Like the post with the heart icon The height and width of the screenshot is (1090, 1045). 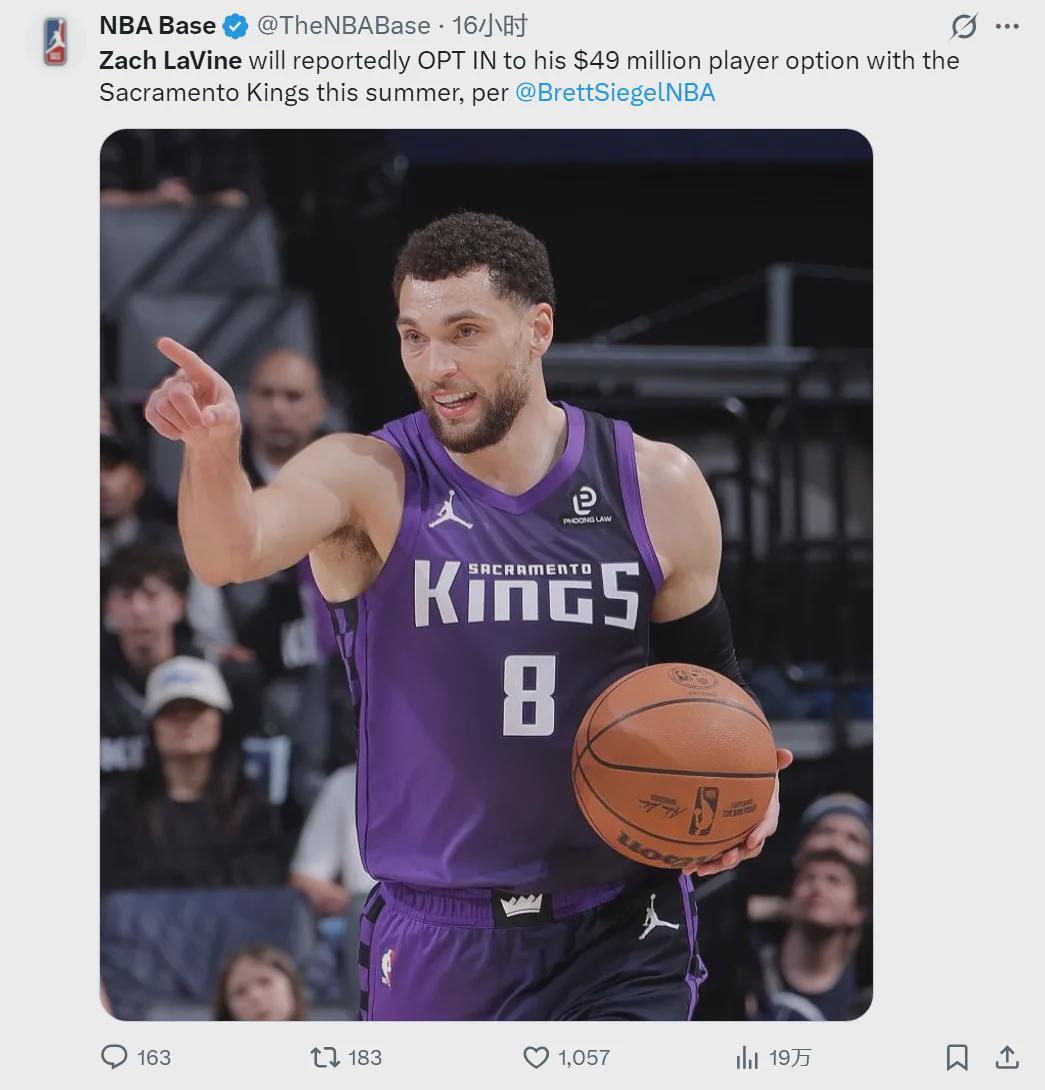(537, 1057)
